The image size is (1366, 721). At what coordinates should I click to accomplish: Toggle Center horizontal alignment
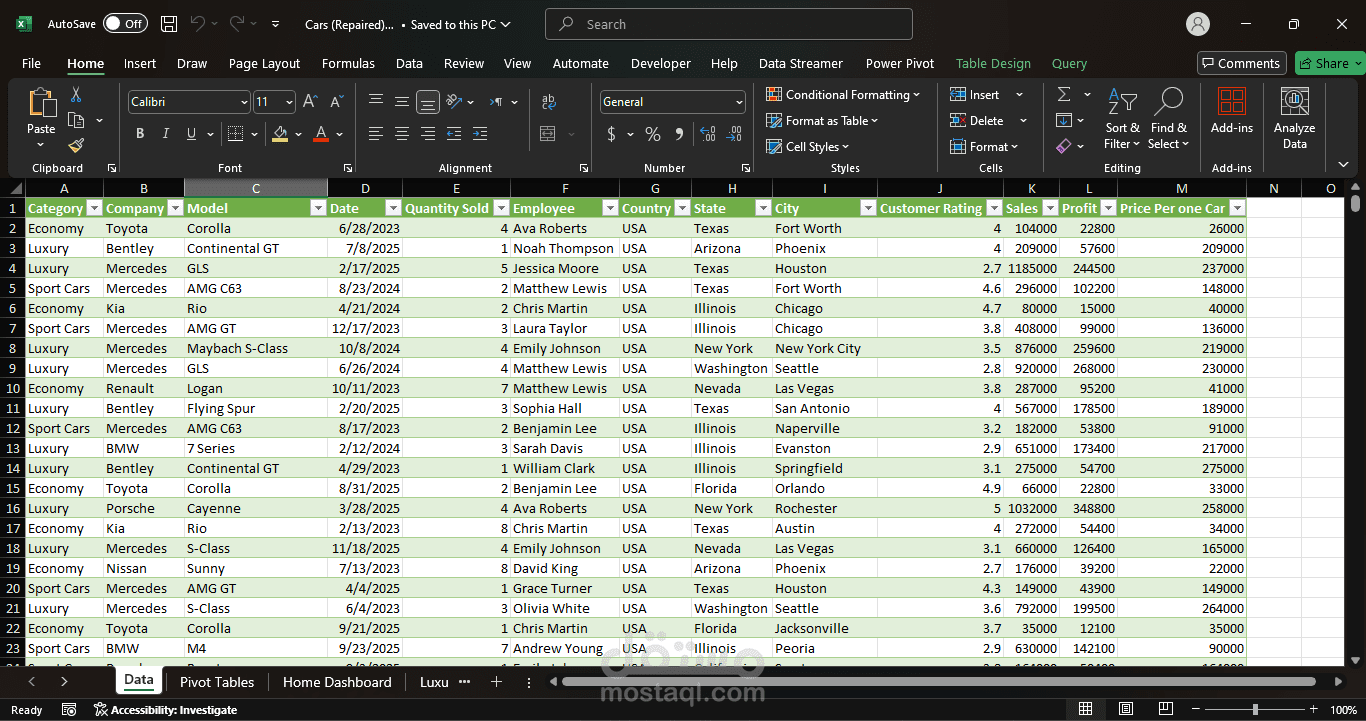401,134
